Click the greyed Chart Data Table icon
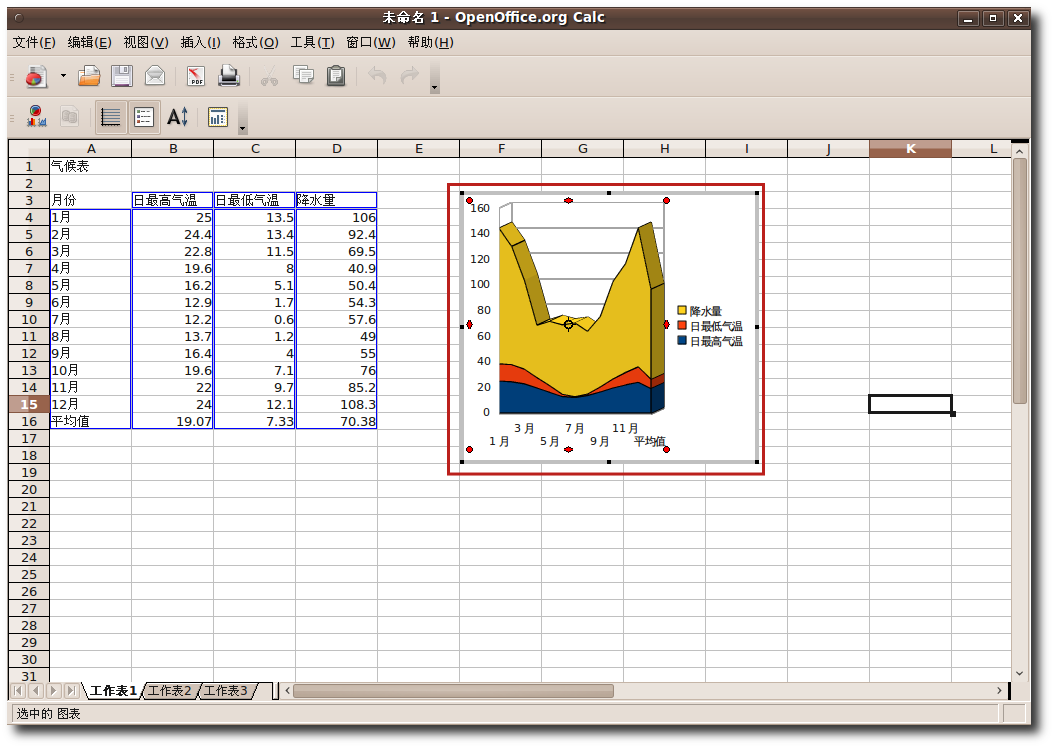This screenshot has width=1054, height=748. click(x=70, y=117)
